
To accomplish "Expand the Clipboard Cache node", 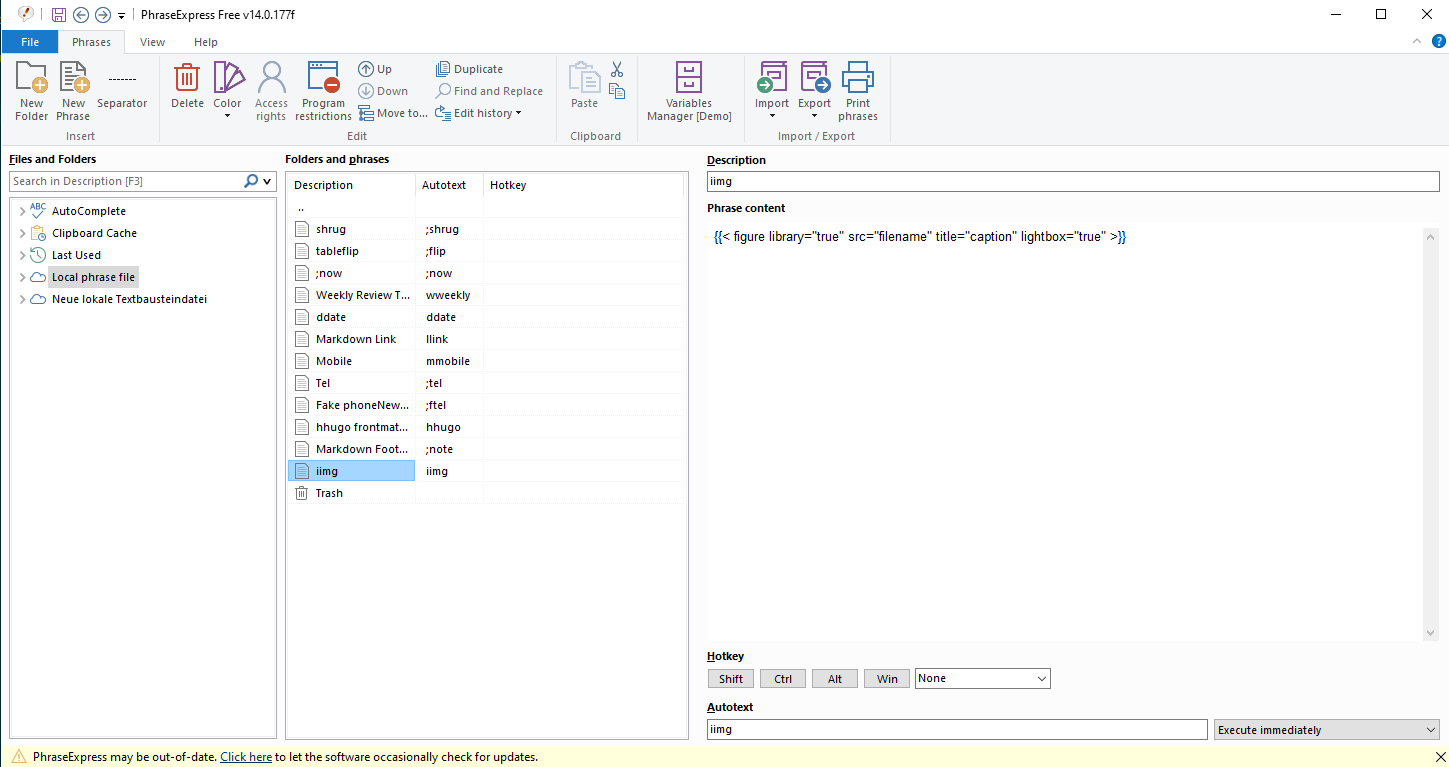I will 22,233.
